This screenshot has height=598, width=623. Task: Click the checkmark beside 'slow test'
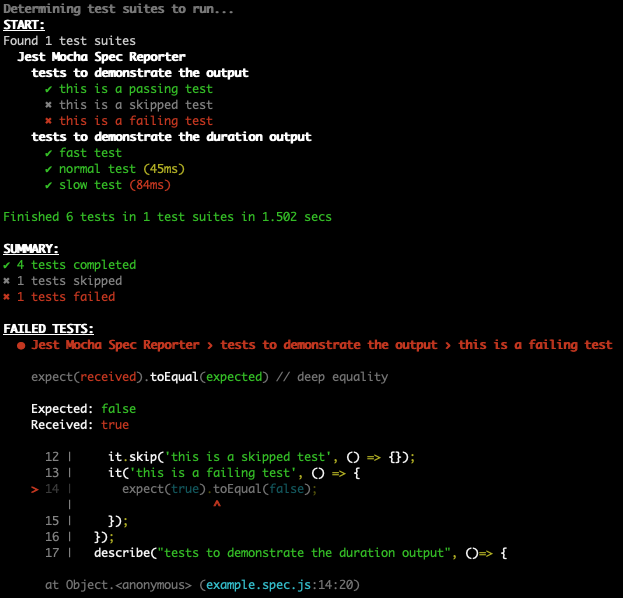48,185
